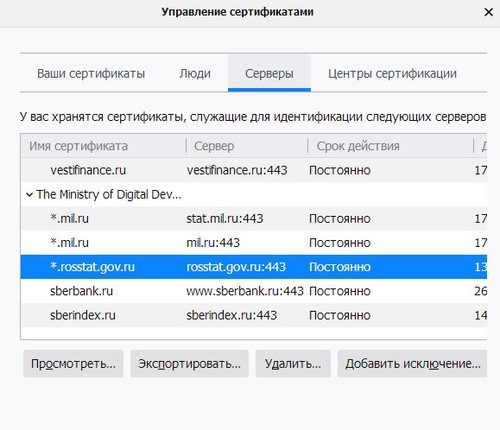Screen dimensions: 500x430
Task: Click Удалить button
Action: 293,364
